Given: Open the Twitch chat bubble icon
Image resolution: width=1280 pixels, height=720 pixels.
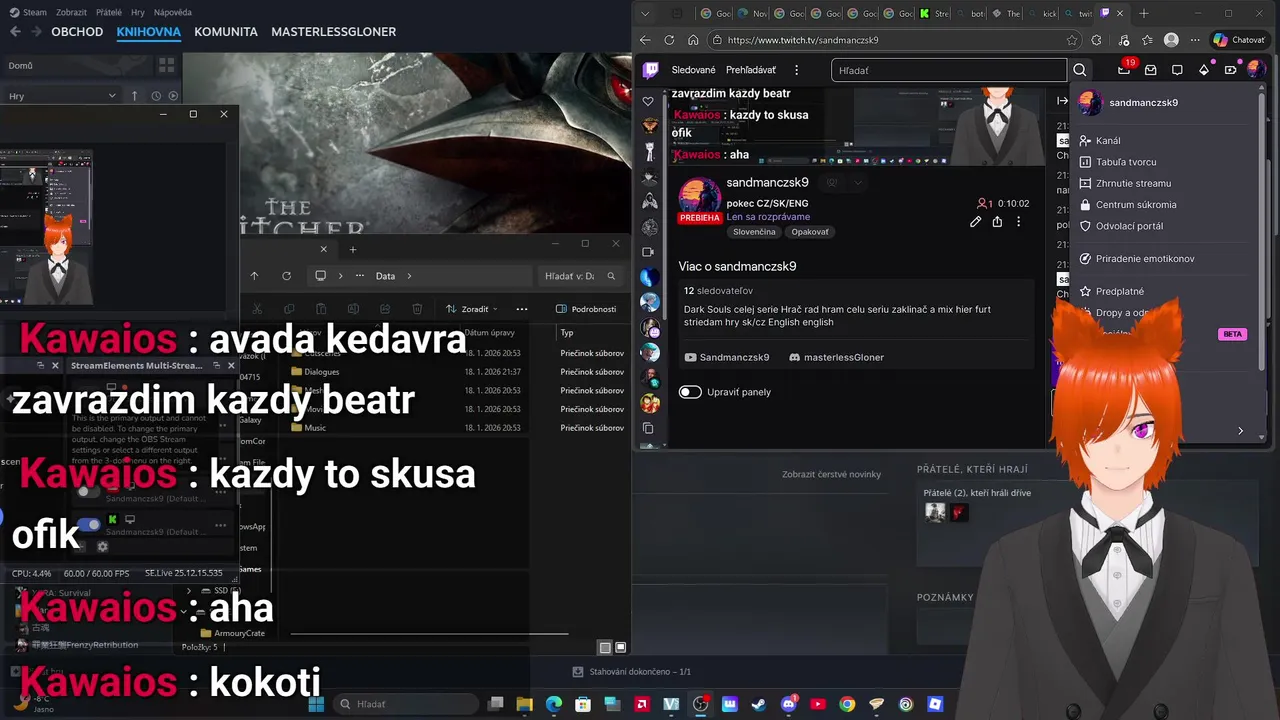Looking at the screenshot, I should (1177, 70).
